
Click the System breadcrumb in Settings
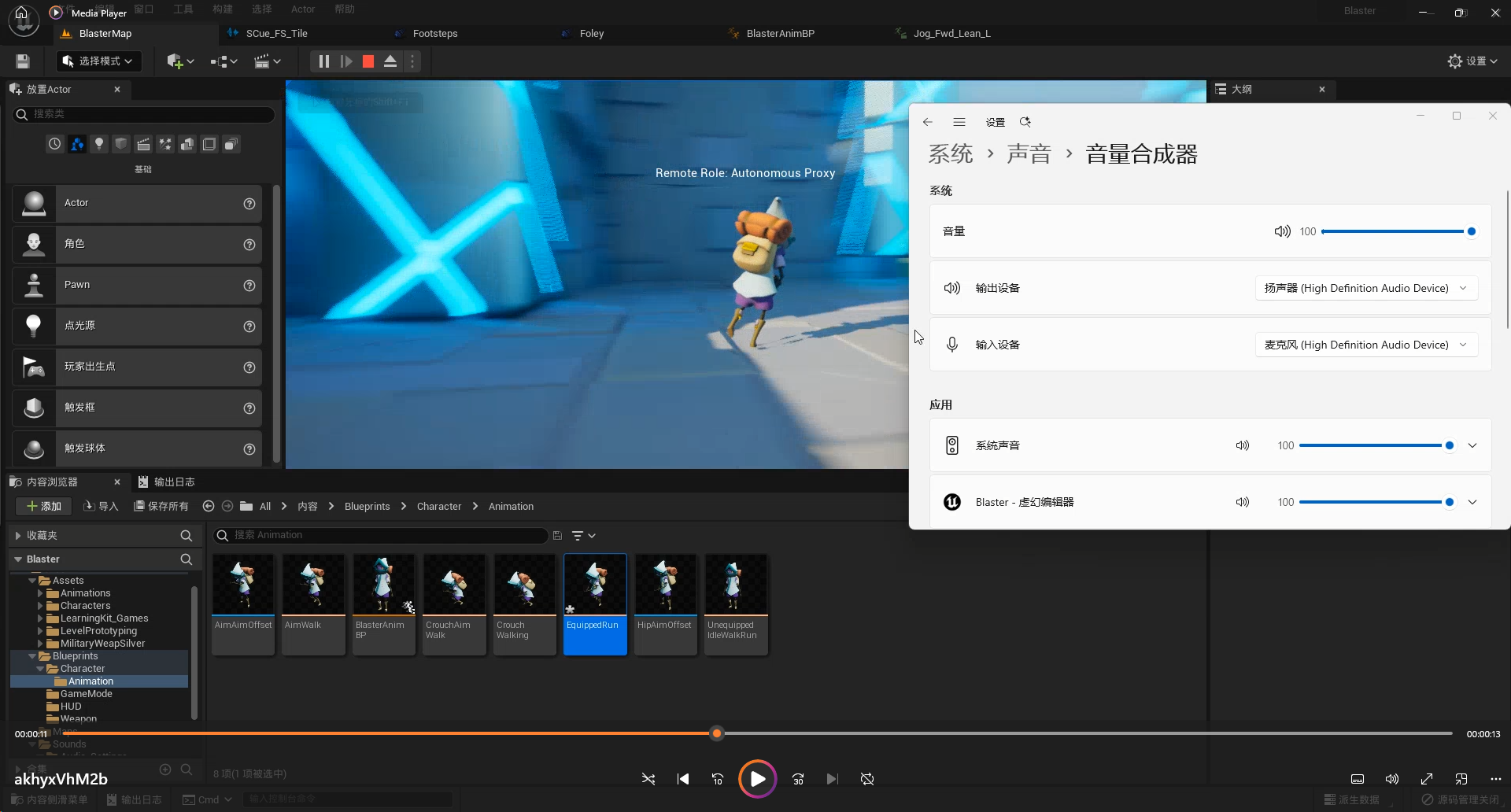click(951, 154)
